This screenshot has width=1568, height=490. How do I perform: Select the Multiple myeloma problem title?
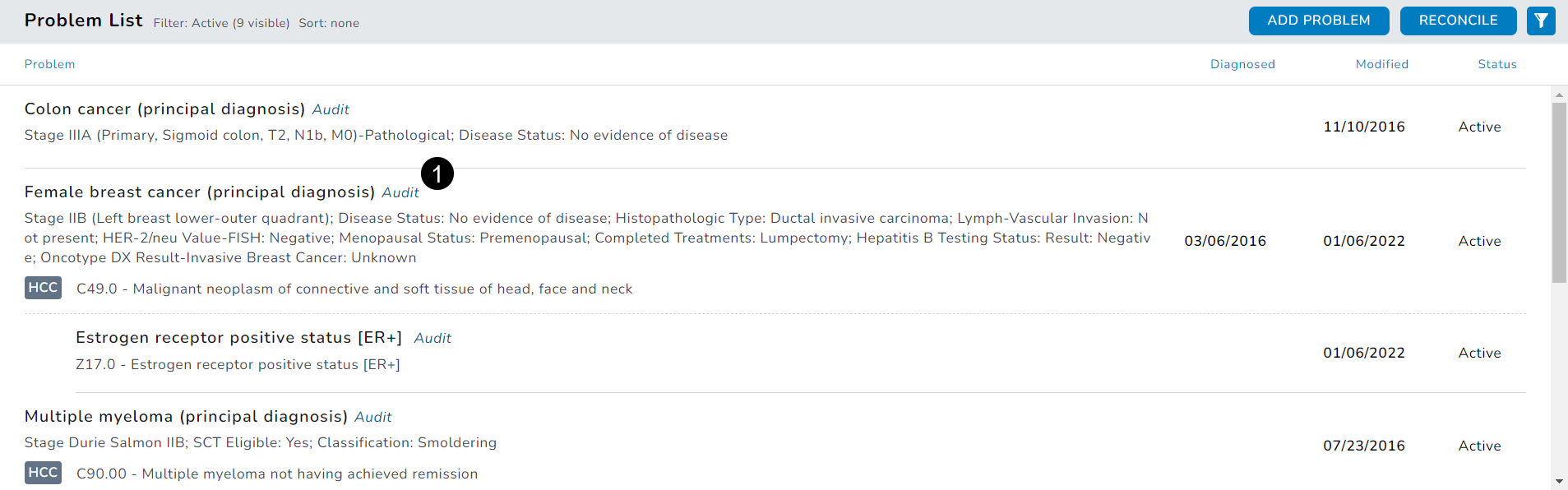point(186,417)
